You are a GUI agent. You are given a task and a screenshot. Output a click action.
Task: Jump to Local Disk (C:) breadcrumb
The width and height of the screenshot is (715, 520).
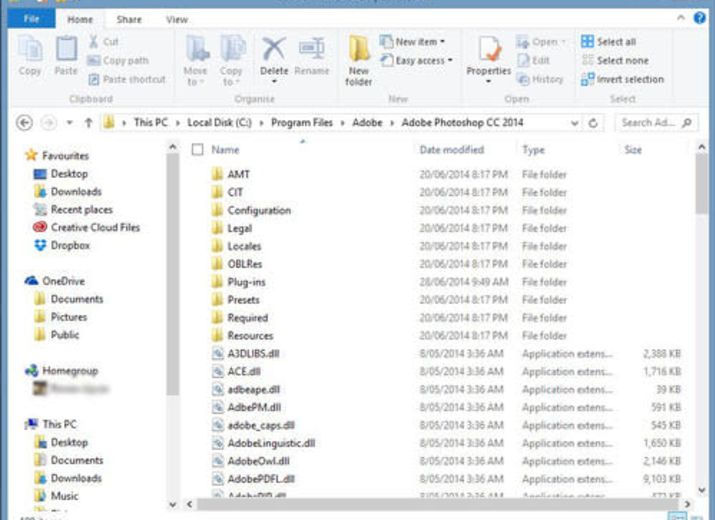pyautogui.click(x=219, y=123)
